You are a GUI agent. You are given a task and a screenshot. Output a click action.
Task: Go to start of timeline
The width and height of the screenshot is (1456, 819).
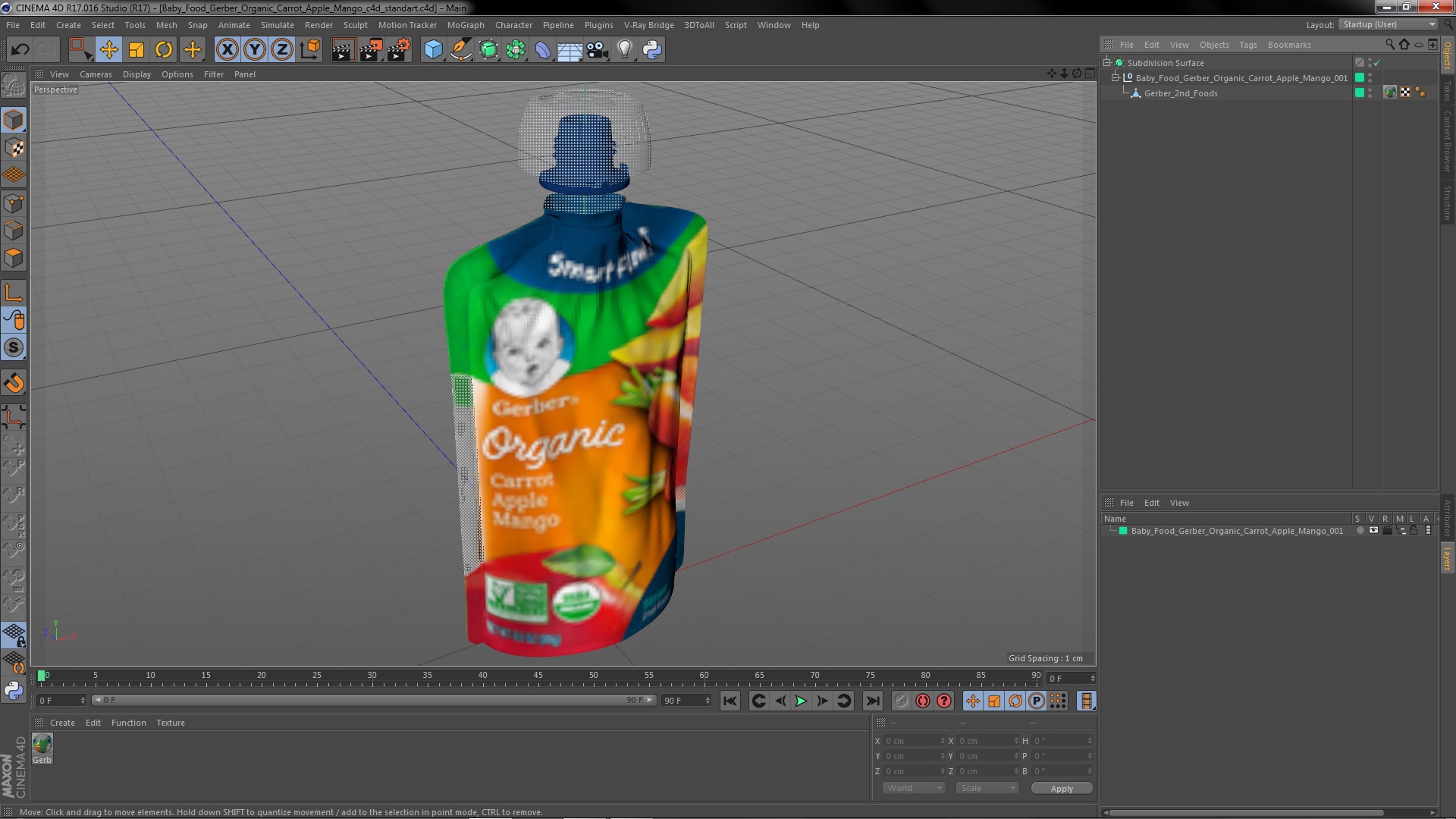click(x=730, y=701)
